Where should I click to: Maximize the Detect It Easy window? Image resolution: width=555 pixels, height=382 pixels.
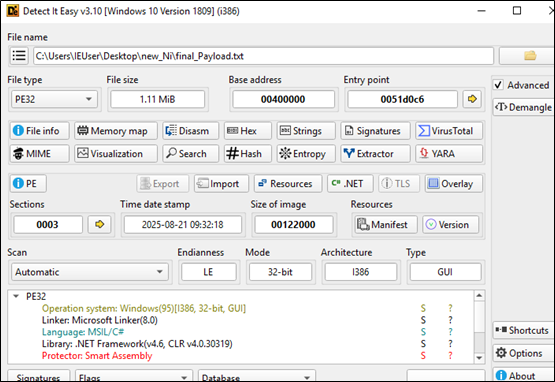pyautogui.click(x=517, y=11)
